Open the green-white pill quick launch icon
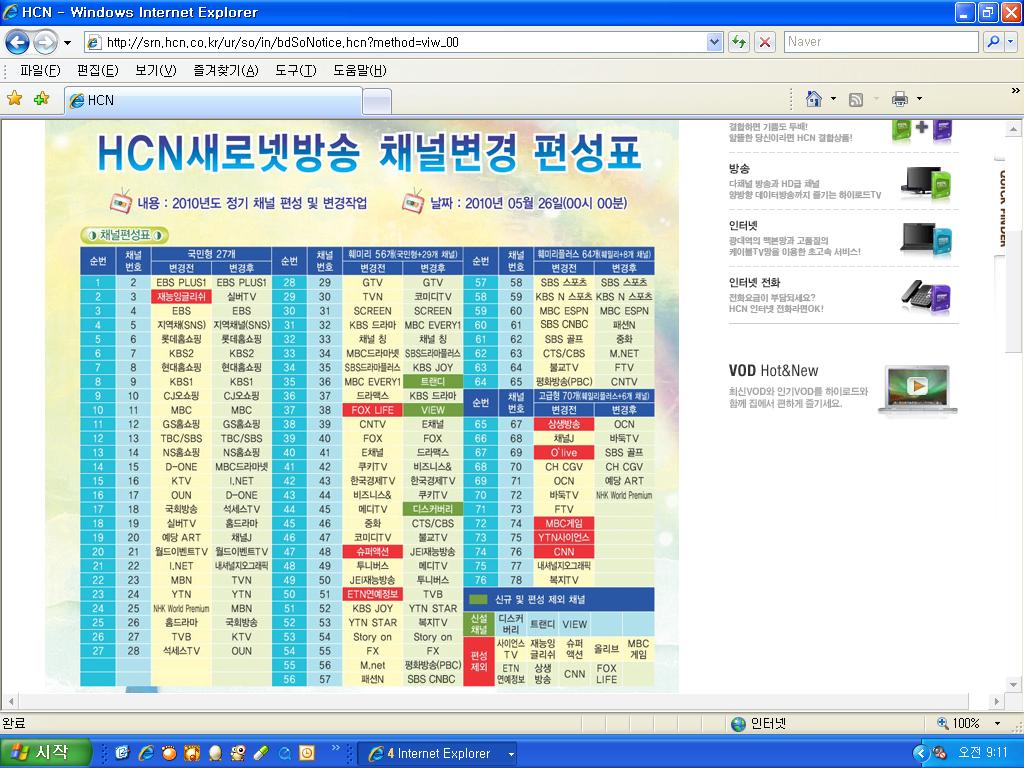Image resolution: width=1024 pixels, height=768 pixels. coord(261,753)
